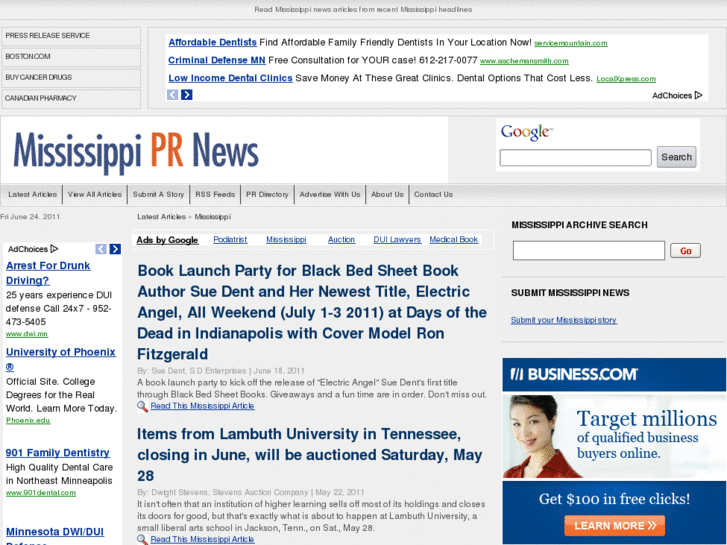Click Medical Book ad link
The width and height of the screenshot is (727, 545).
[453, 240]
